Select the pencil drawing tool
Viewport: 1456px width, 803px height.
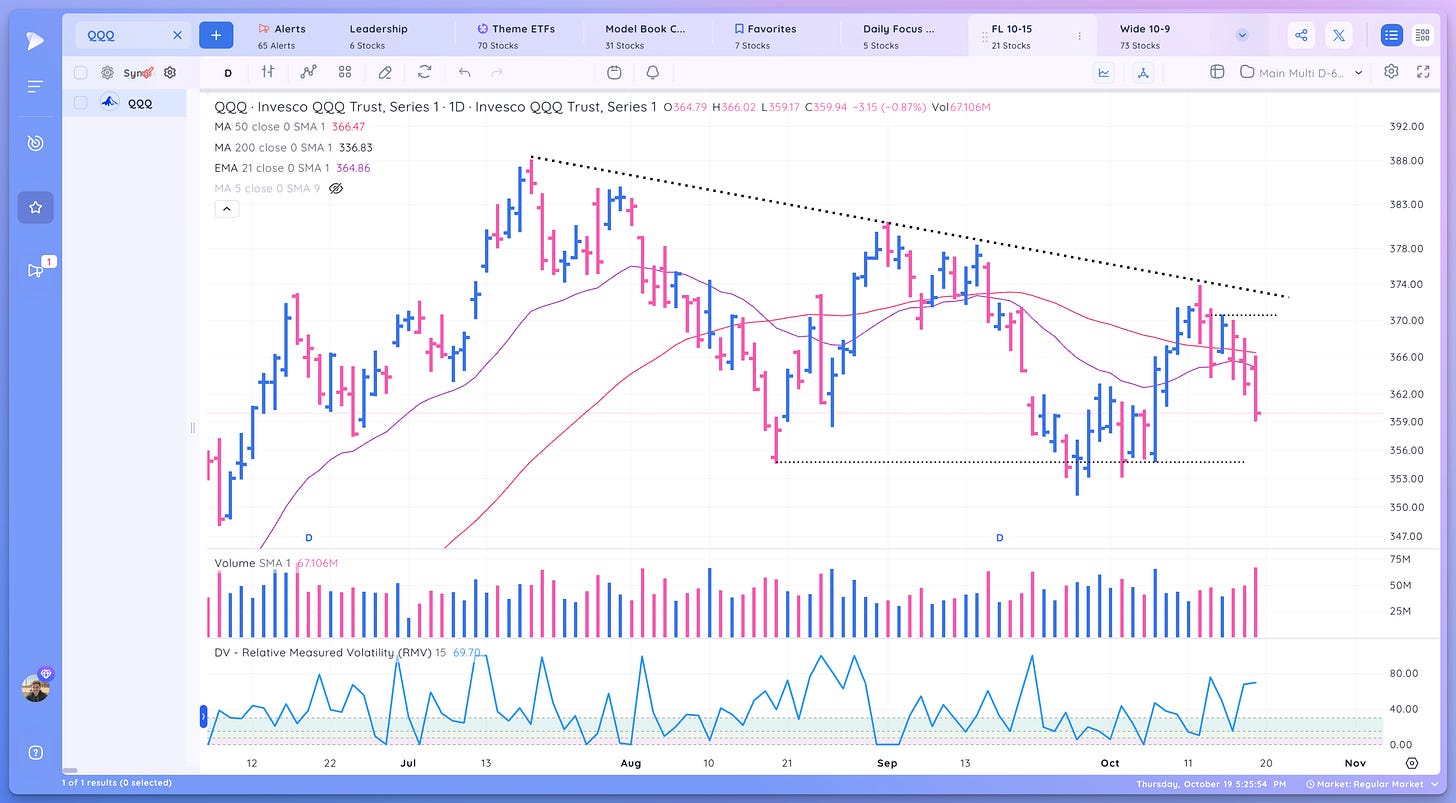point(385,72)
